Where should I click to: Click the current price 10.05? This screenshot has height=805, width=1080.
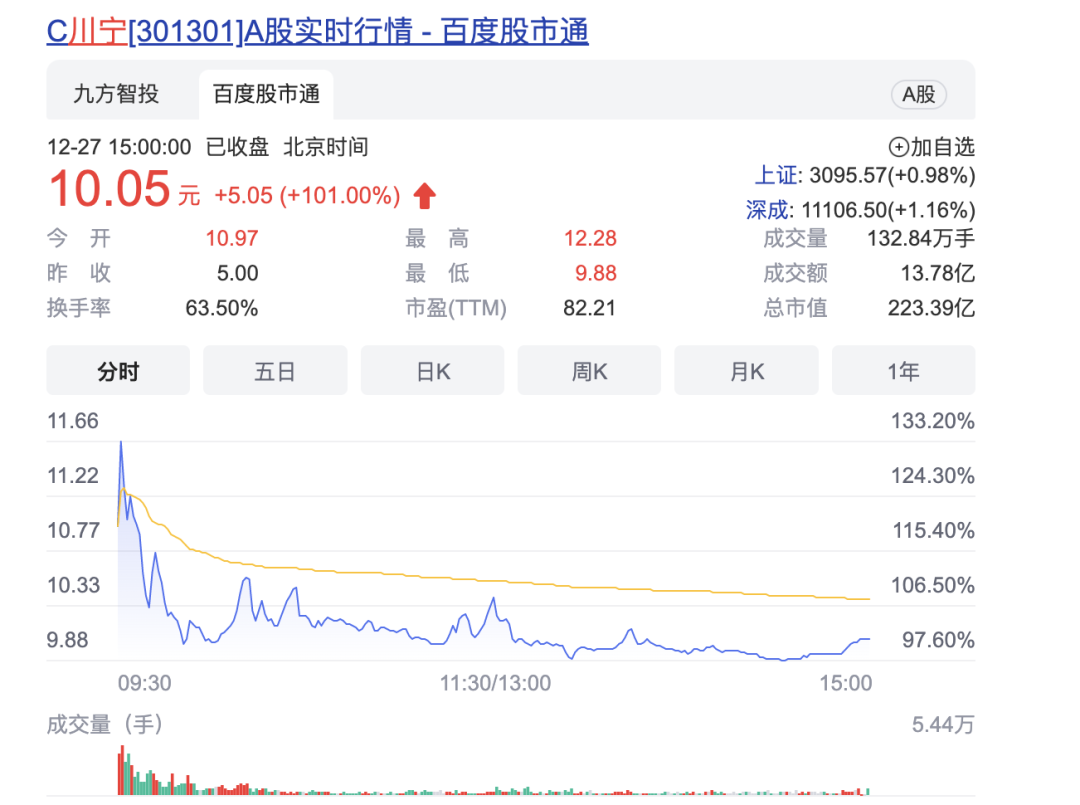[x=110, y=189]
